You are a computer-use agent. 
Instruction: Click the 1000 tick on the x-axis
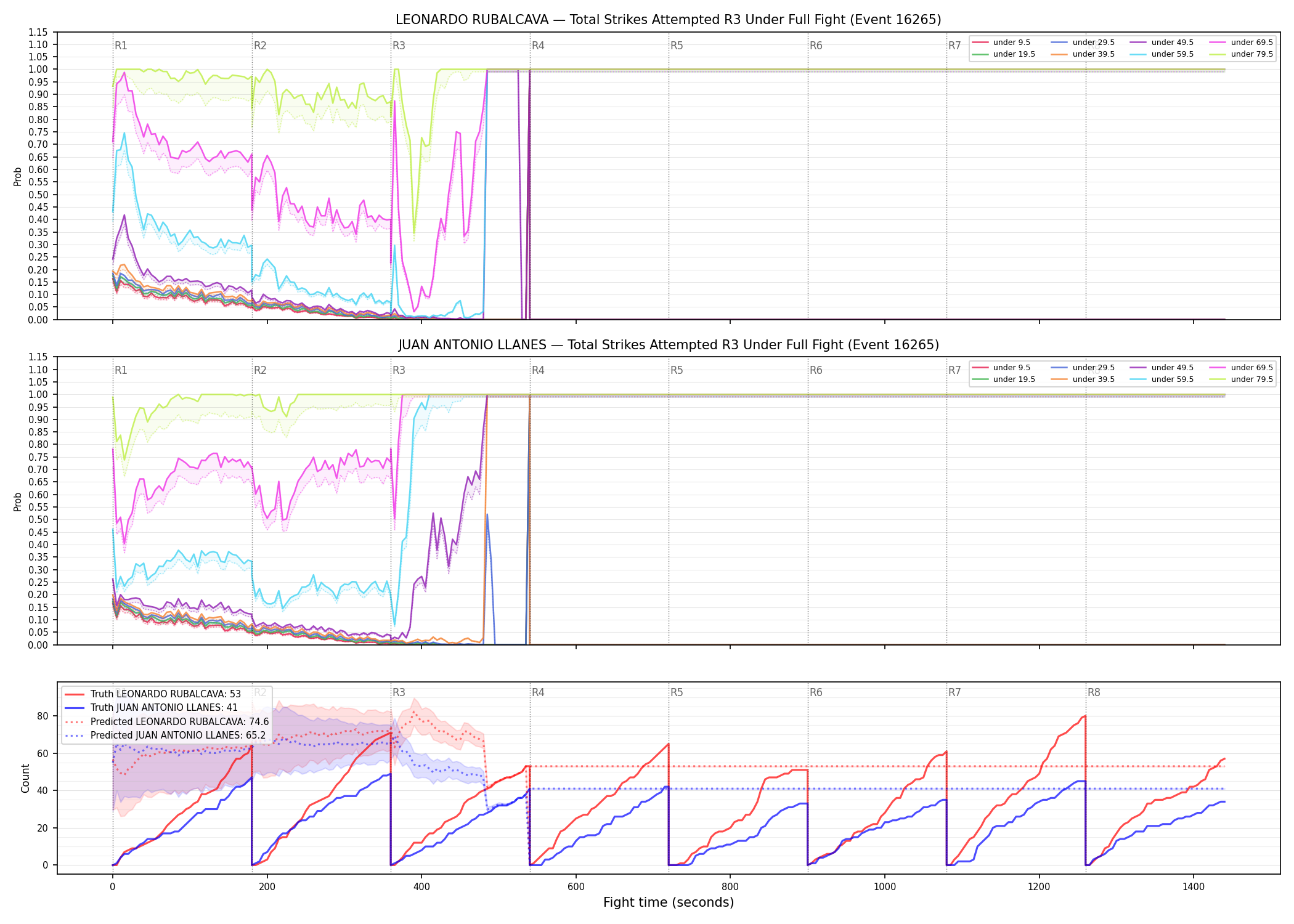tap(885, 886)
